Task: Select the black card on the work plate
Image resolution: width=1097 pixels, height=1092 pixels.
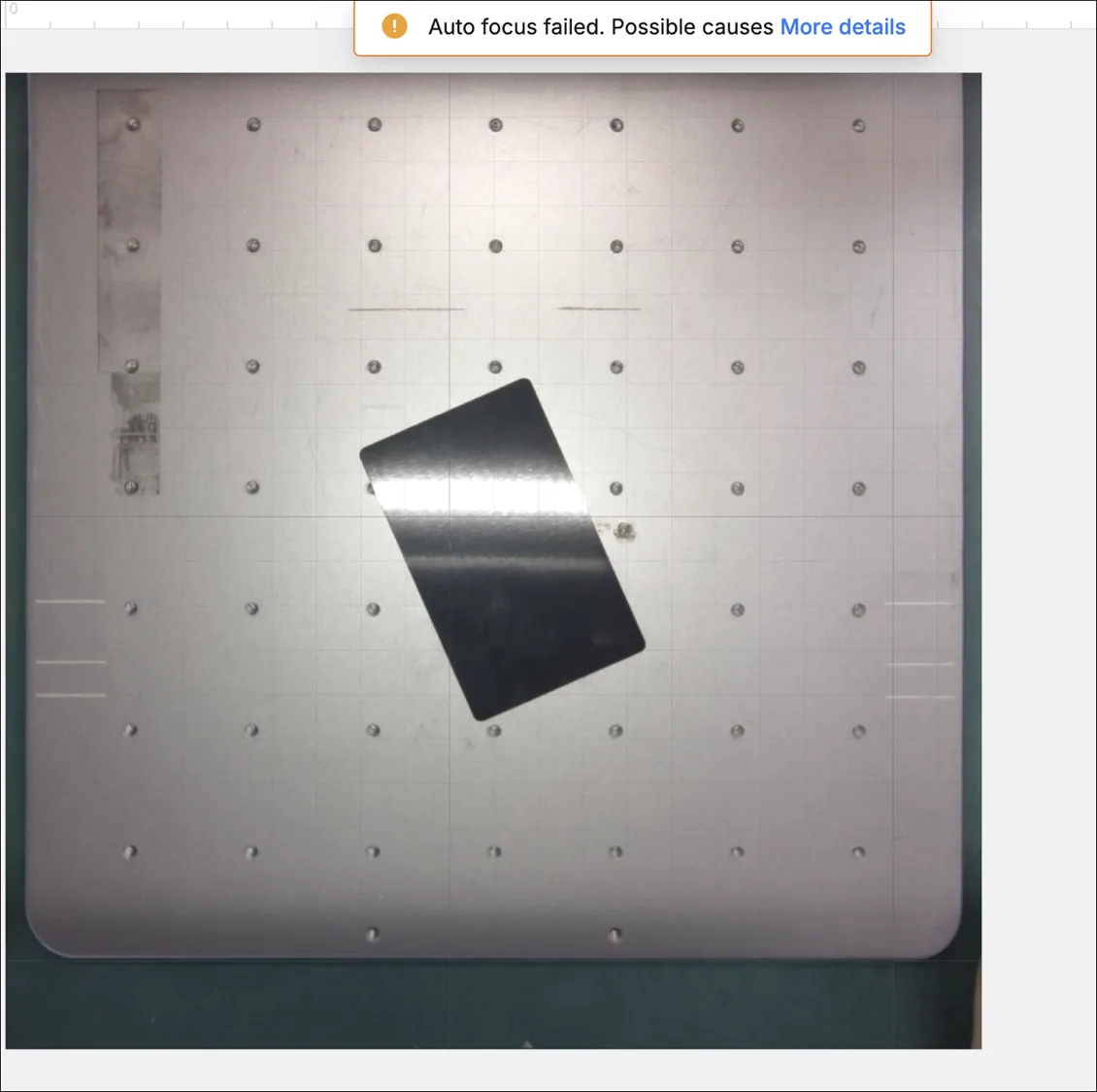Action: point(502,549)
